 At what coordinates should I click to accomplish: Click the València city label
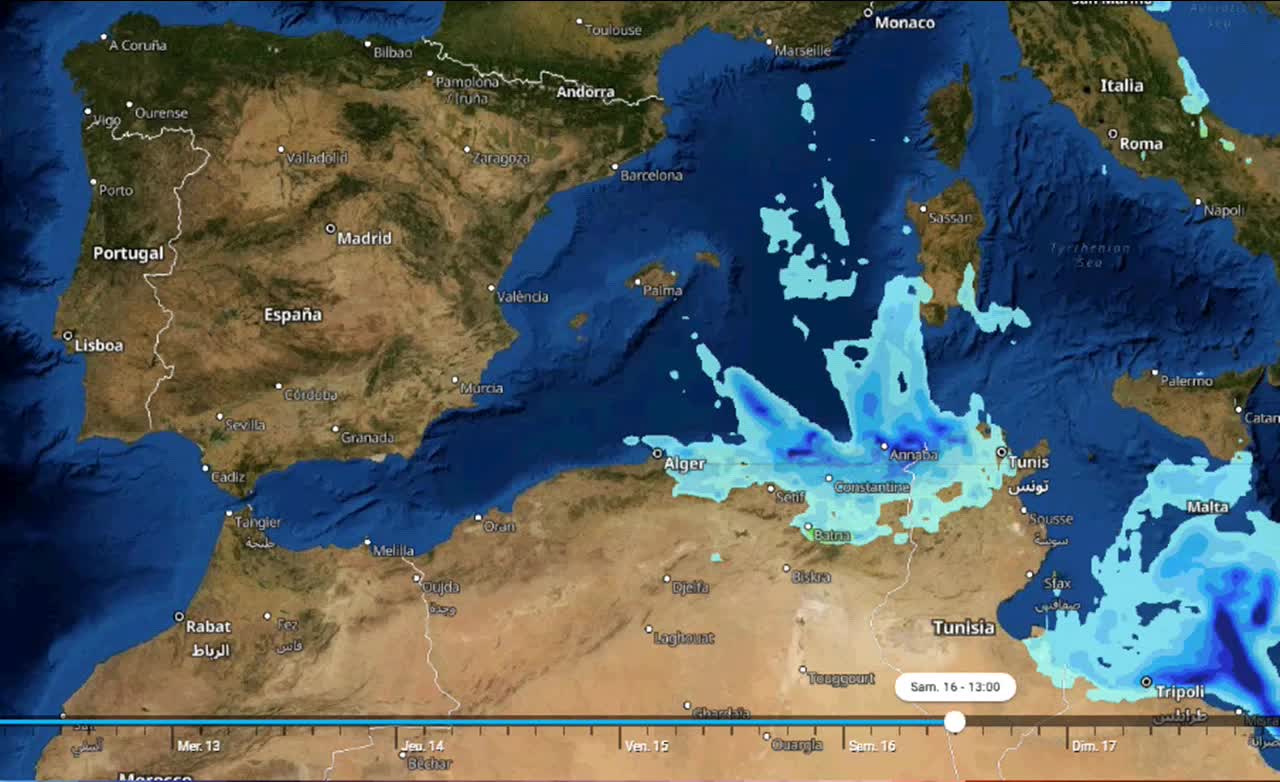(x=524, y=296)
